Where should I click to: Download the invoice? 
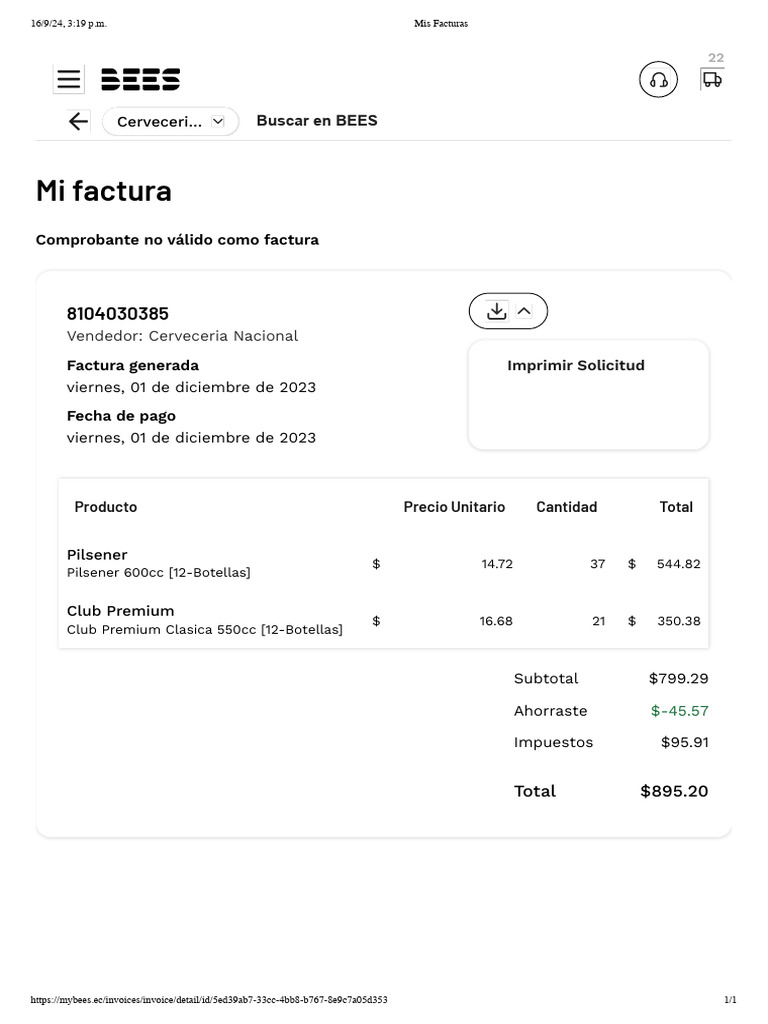pos(496,311)
